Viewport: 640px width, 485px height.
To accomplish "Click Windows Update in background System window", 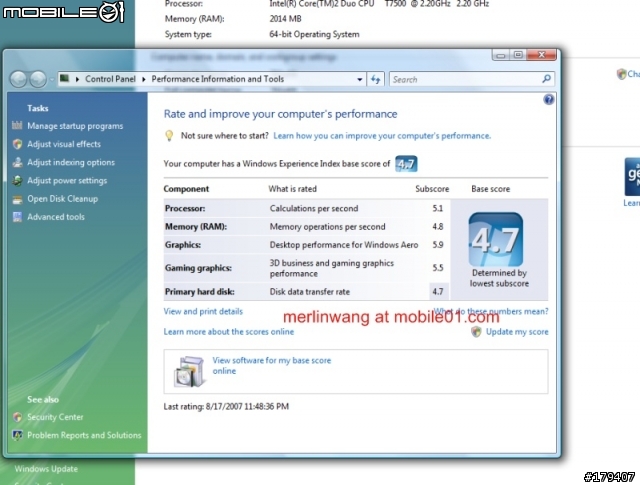I will point(46,469).
